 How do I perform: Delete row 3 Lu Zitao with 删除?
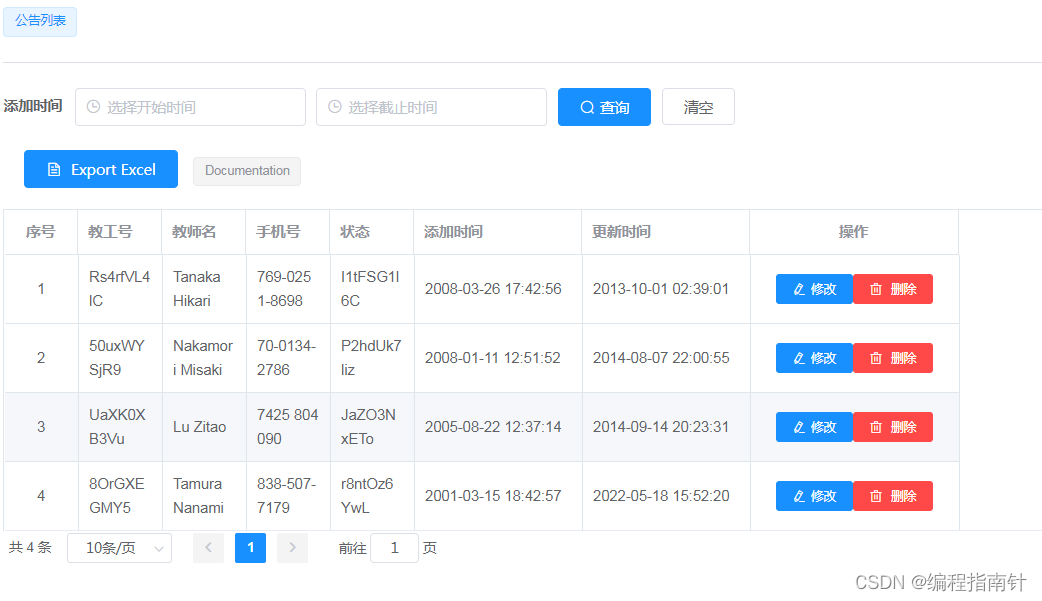[893, 427]
